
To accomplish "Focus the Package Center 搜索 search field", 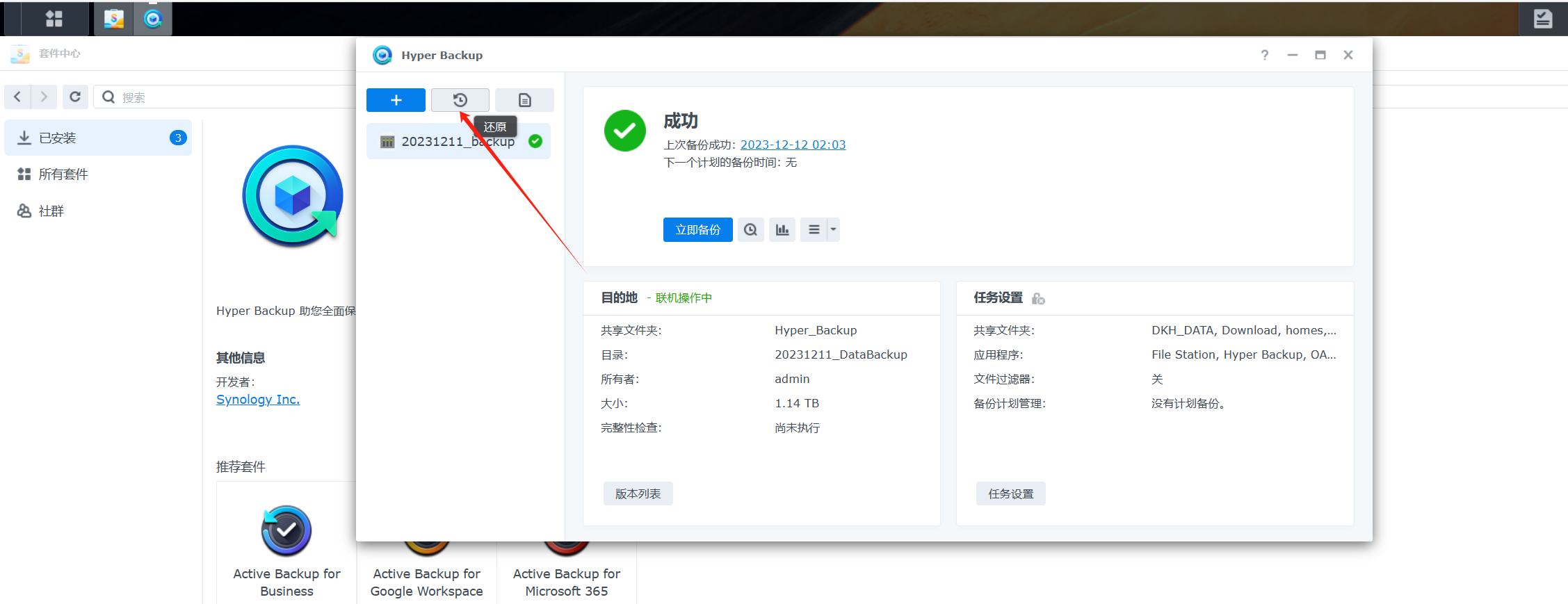I will point(225,97).
